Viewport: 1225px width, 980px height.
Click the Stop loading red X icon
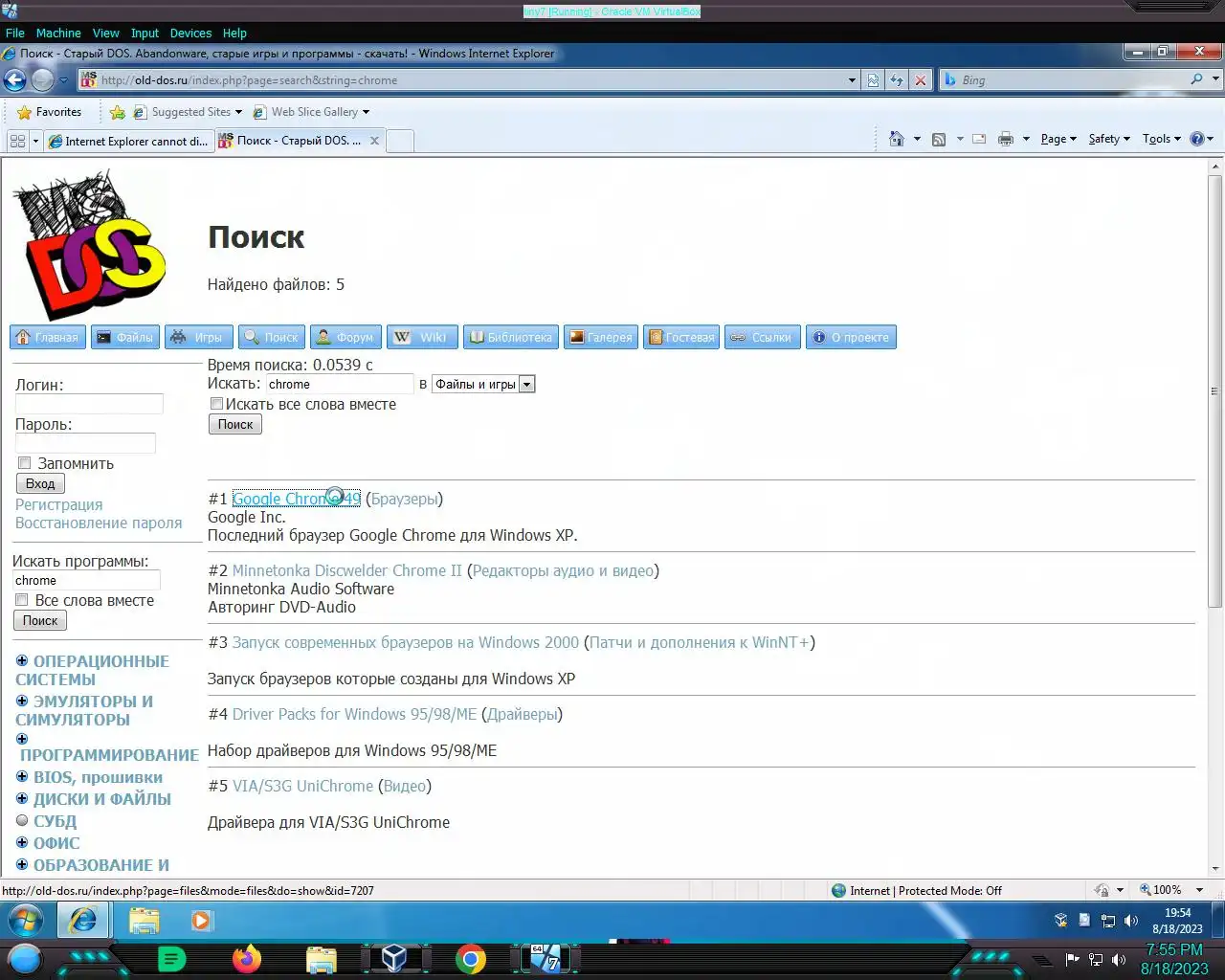click(x=921, y=80)
